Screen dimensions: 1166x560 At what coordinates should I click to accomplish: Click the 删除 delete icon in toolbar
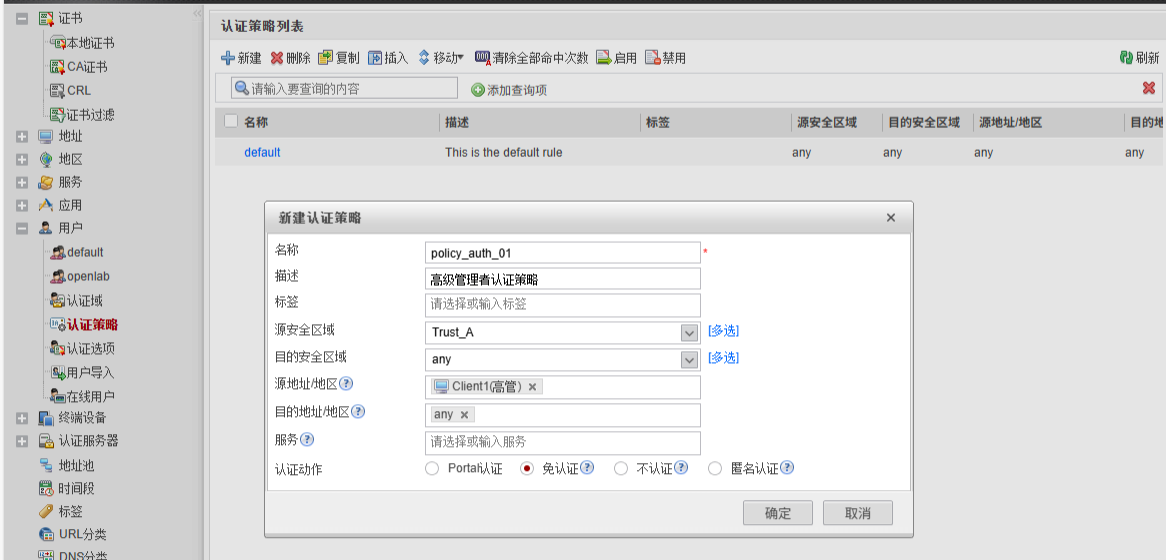tap(277, 58)
